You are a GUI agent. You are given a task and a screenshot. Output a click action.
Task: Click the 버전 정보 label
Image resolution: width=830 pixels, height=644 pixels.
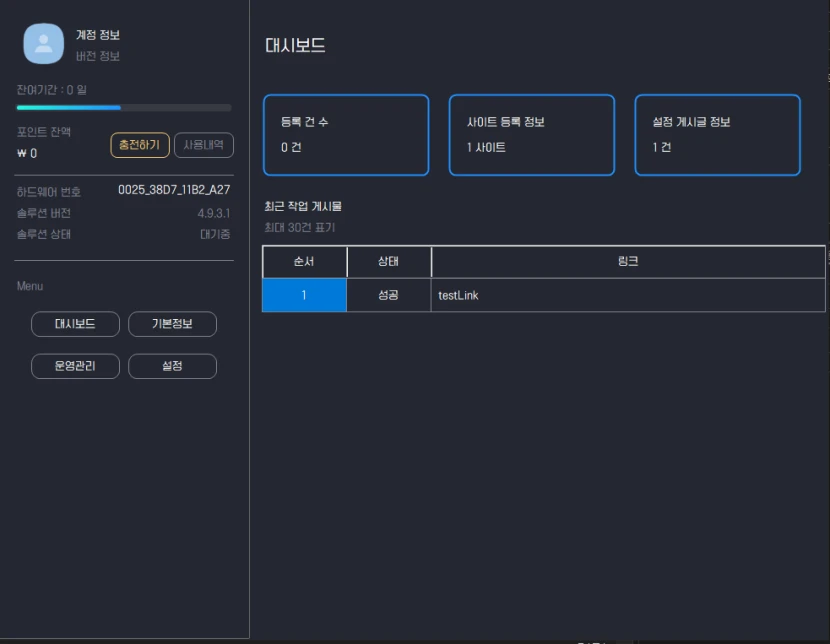click(98, 57)
